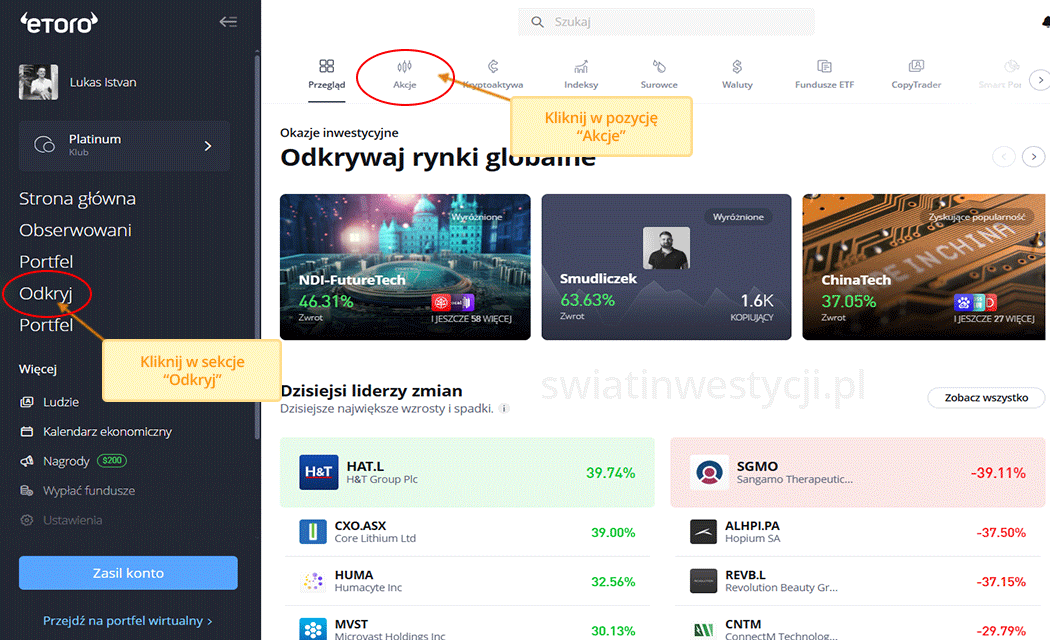
Task: Open CNTM ConnectM Technology row
Action: pos(857,624)
